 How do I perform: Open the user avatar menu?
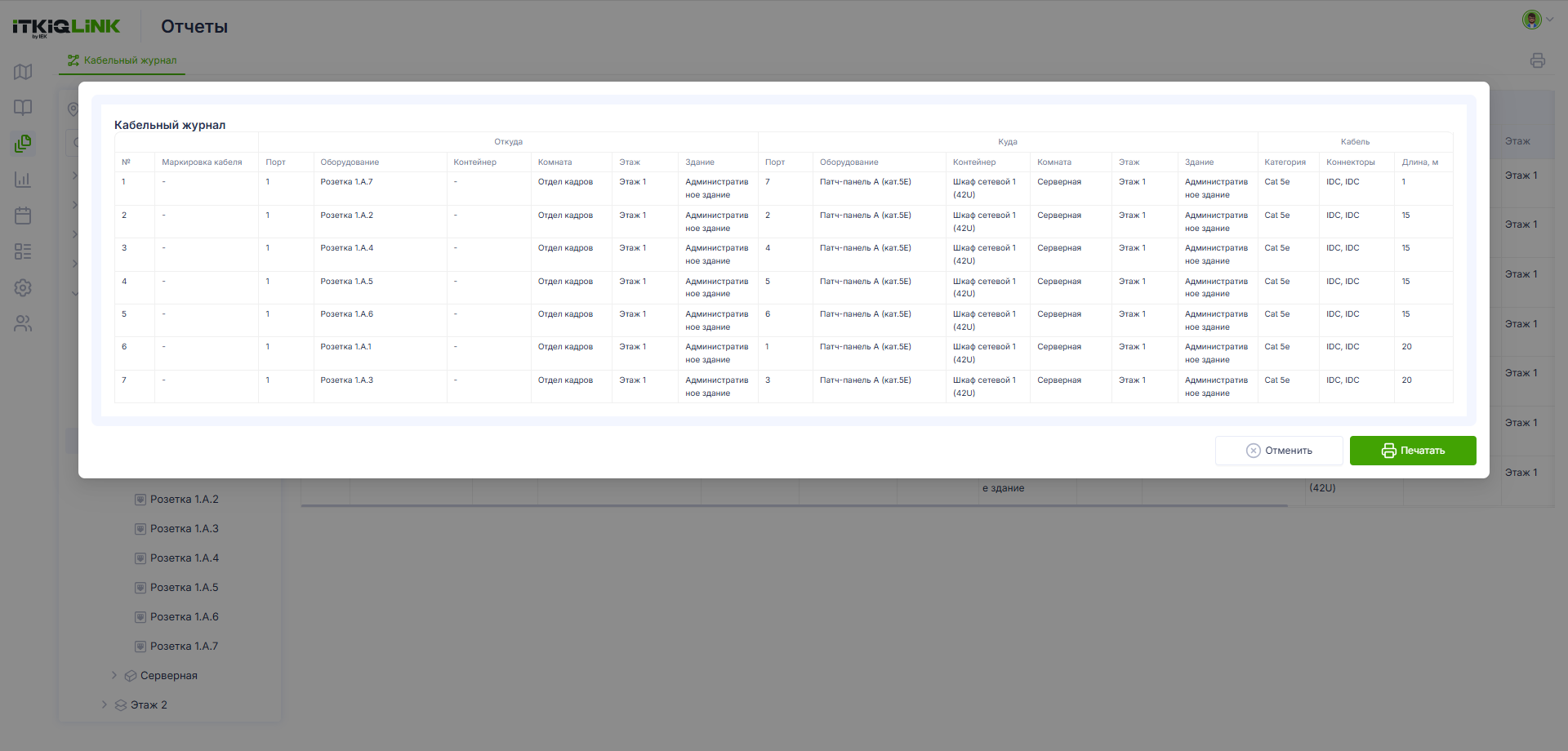coord(1537,20)
